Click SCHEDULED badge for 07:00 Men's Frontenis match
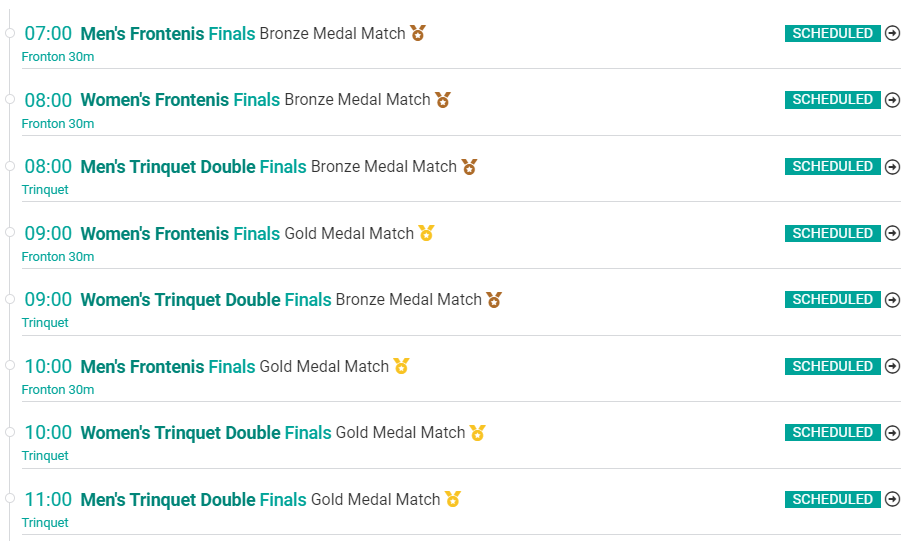 click(x=832, y=33)
